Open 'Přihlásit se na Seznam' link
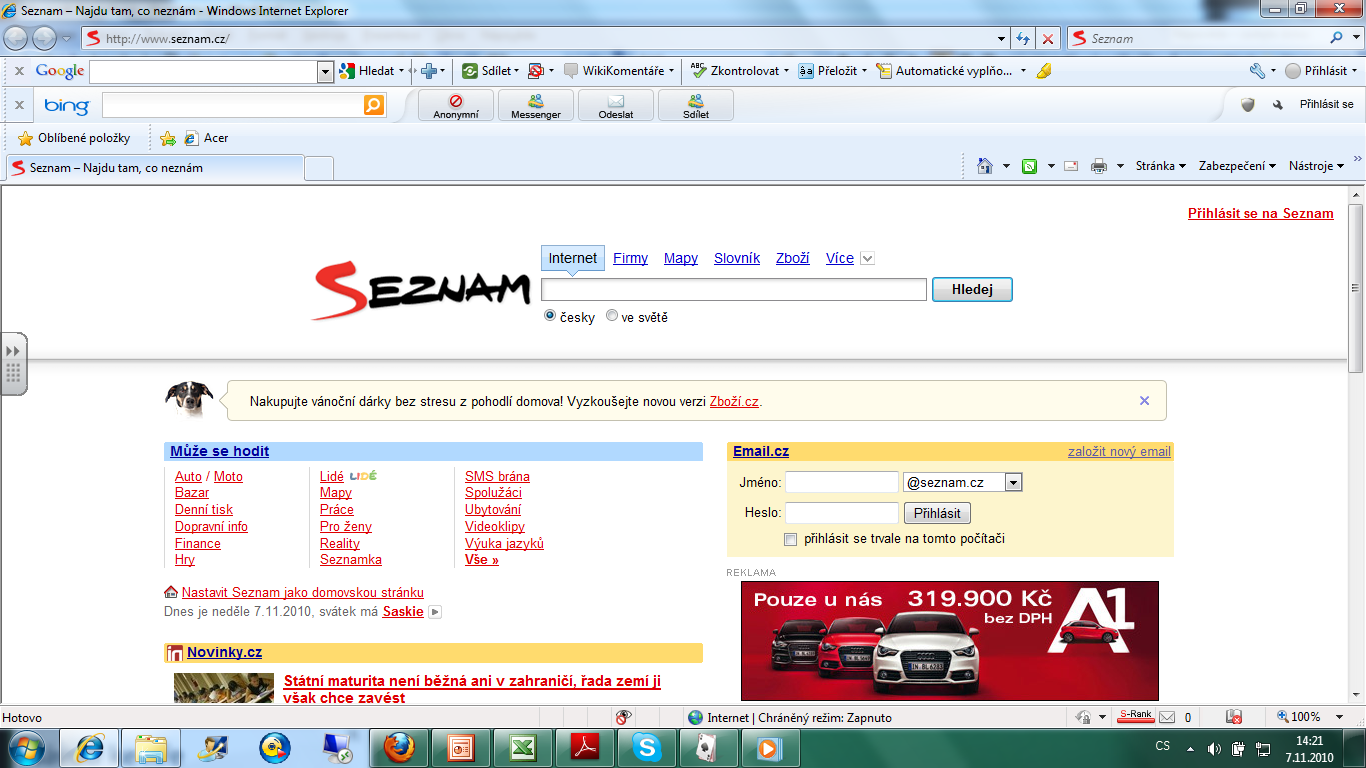1366x768 pixels. (1261, 213)
